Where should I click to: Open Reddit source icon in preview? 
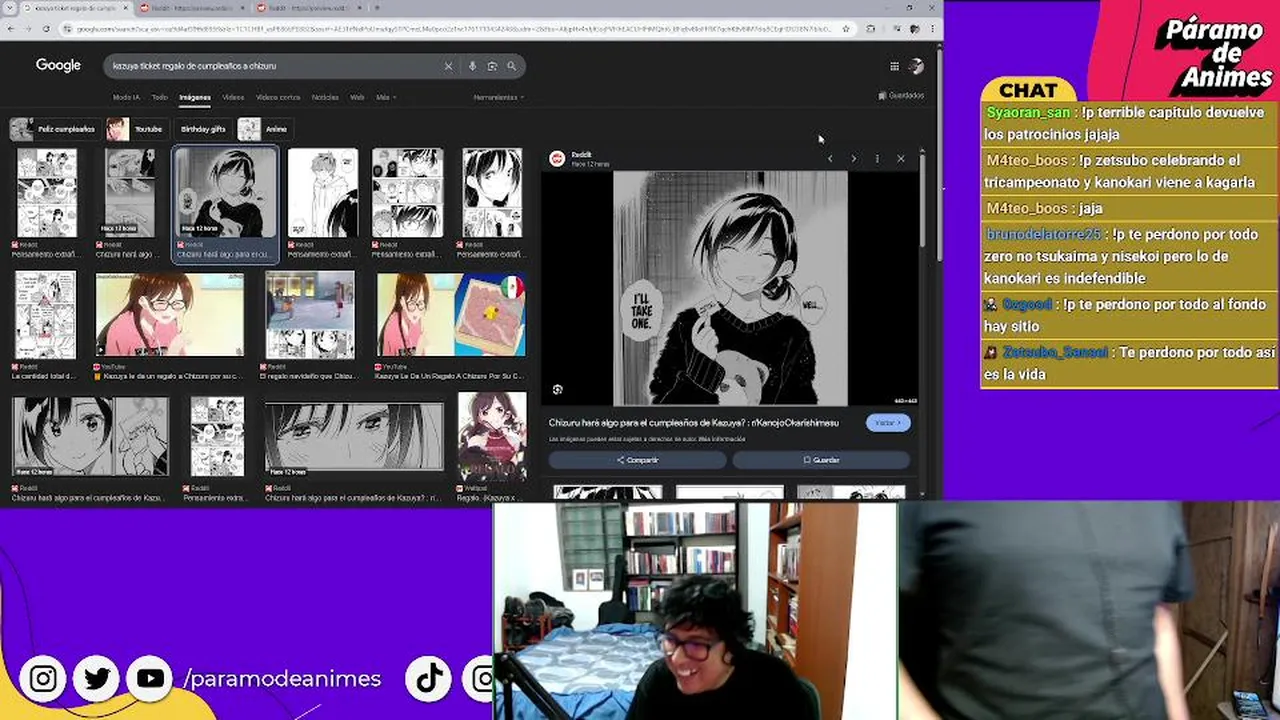pos(559,158)
